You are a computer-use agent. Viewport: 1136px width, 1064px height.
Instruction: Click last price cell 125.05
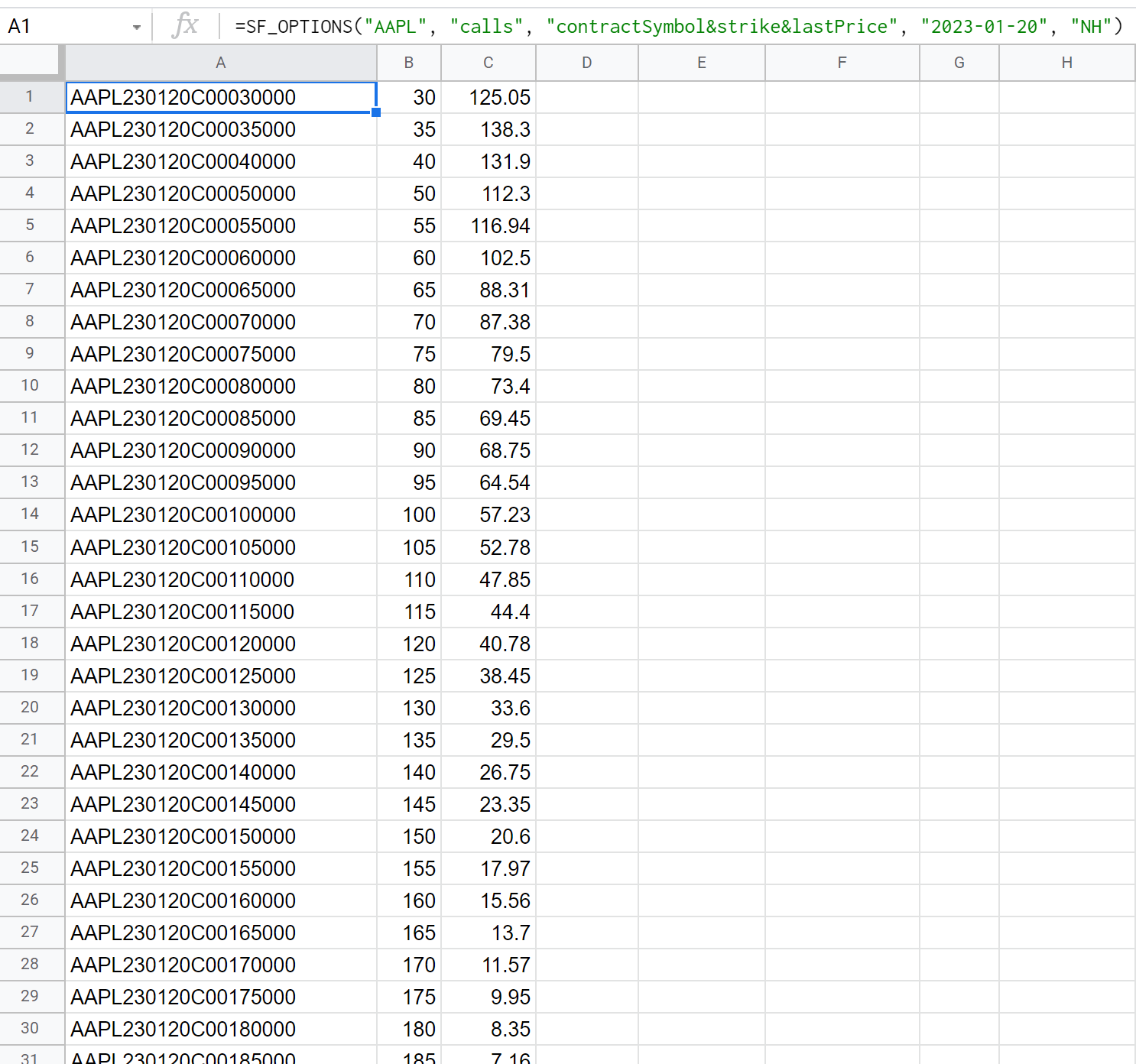(488, 97)
